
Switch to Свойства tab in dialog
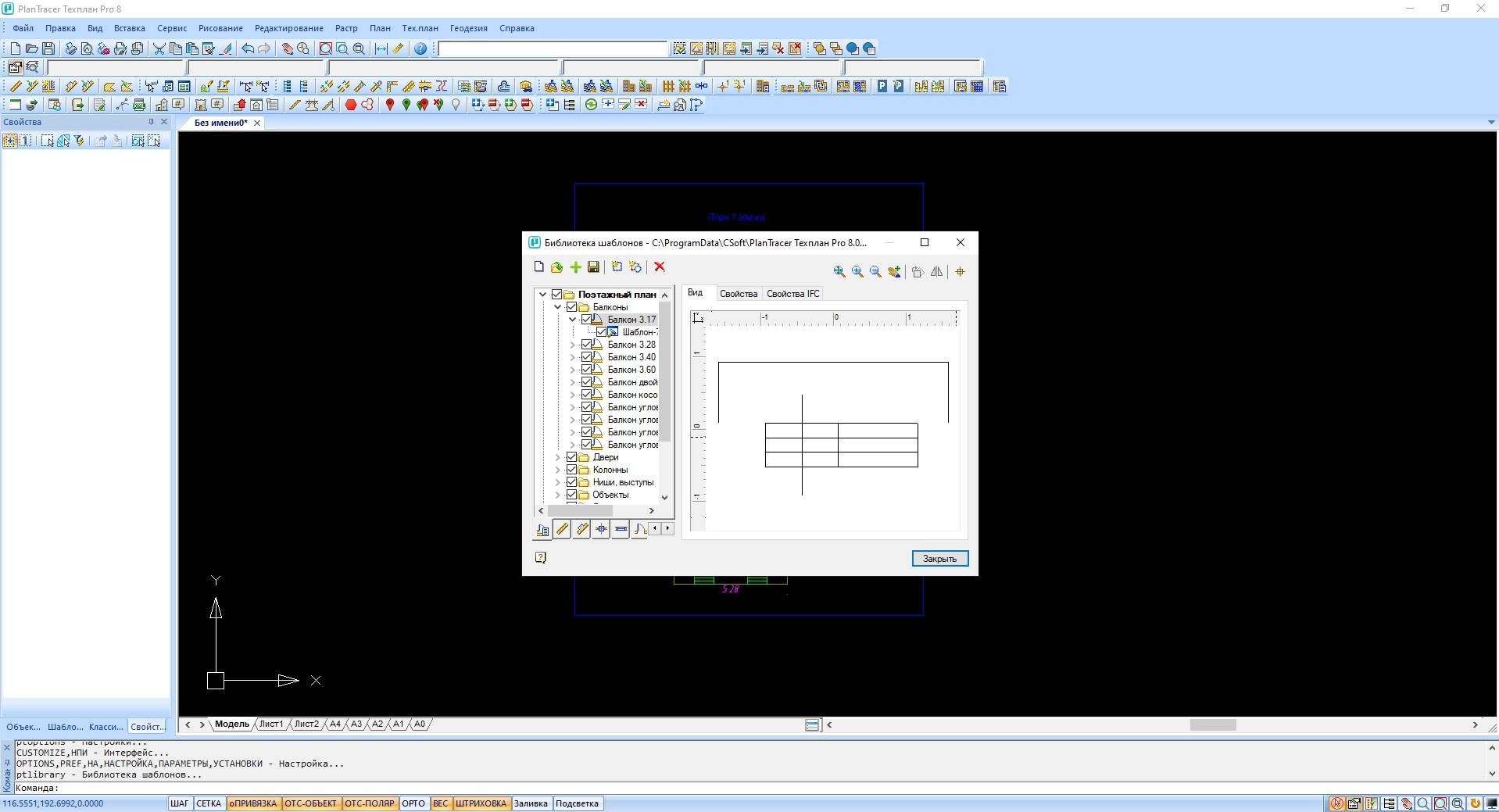(739, 294)
